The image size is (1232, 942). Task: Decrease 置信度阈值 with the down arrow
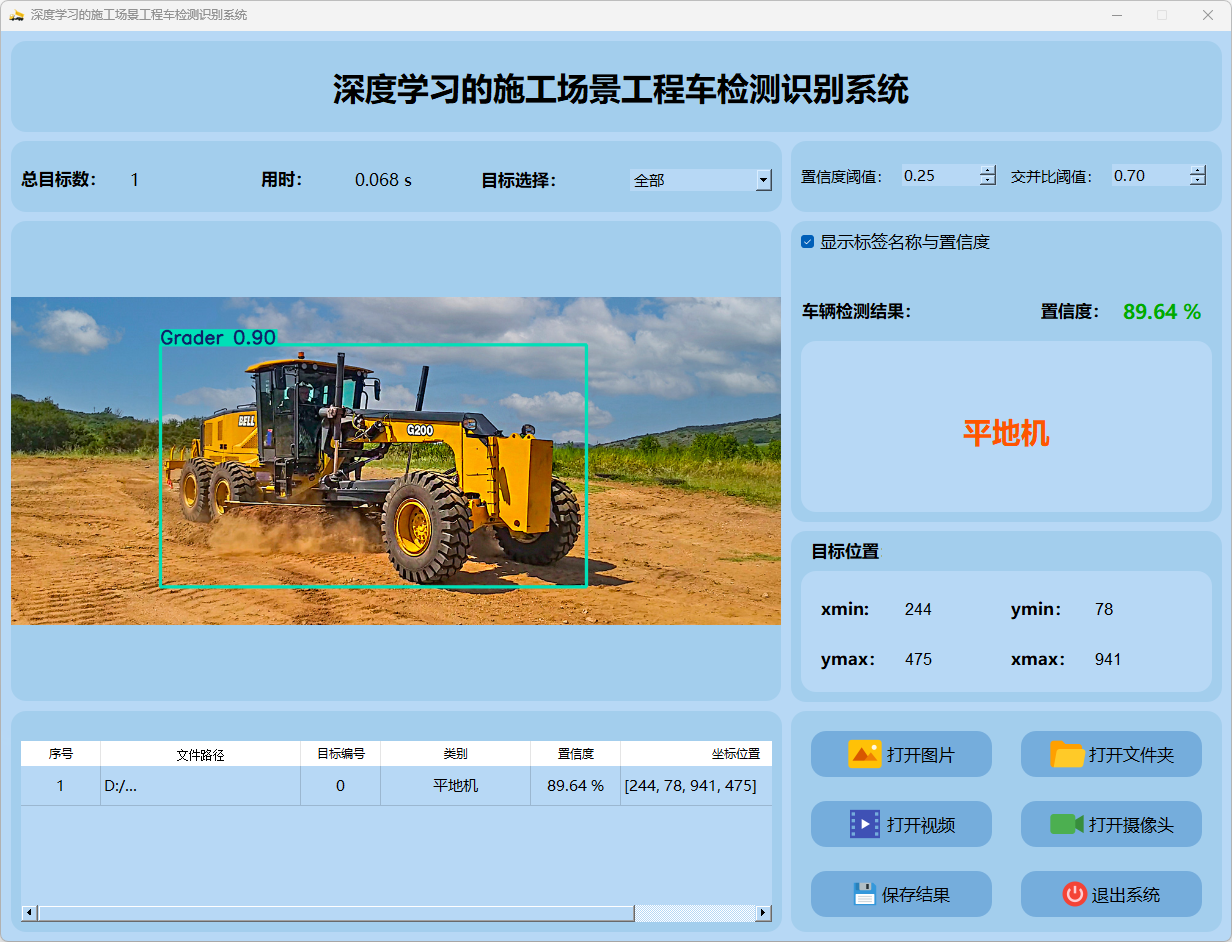pos(988,181)
